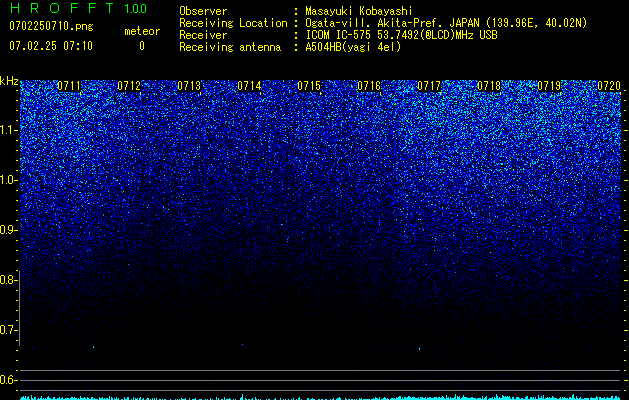Click the 0714 time marker

tap(249, 86)
